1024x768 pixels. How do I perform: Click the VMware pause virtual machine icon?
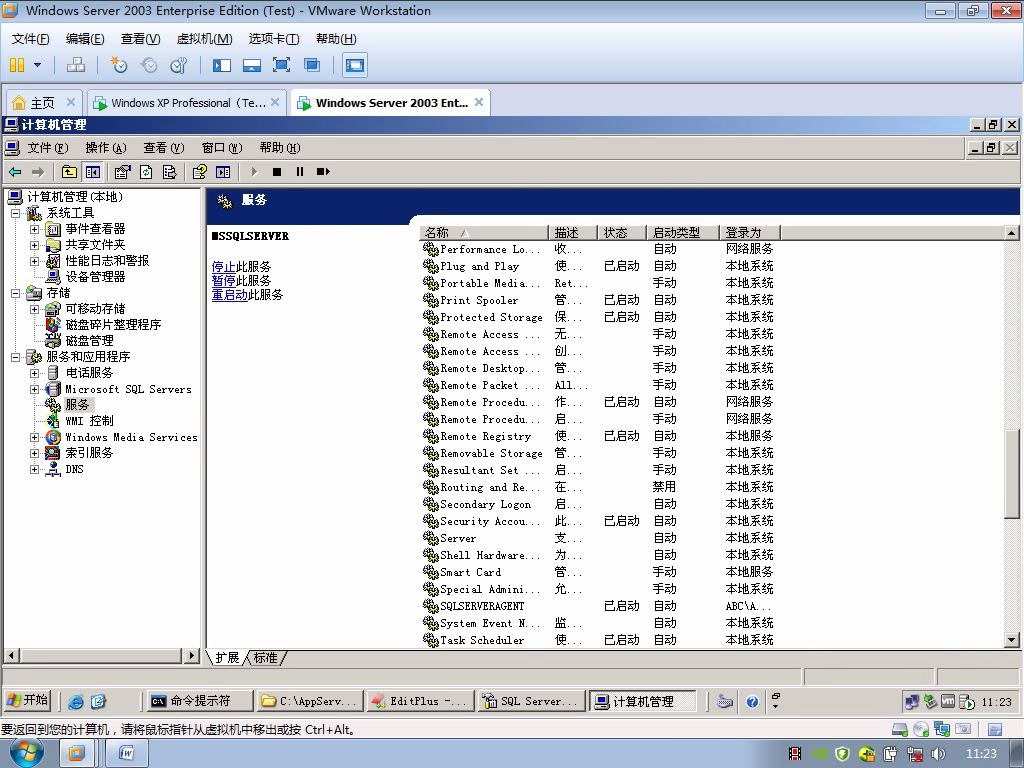click(x=17, y=65)
